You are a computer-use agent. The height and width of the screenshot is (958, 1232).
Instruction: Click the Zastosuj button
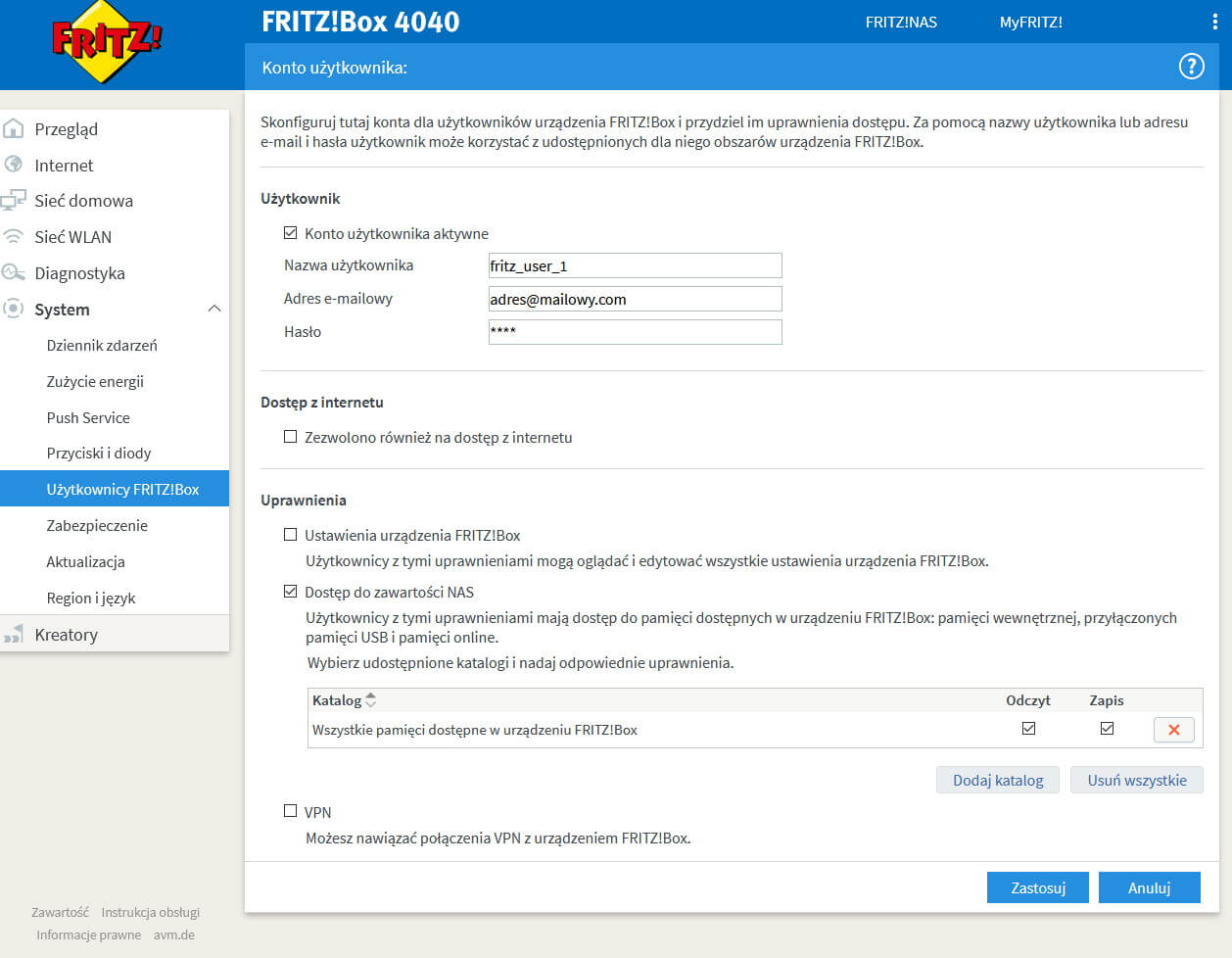1037,887
